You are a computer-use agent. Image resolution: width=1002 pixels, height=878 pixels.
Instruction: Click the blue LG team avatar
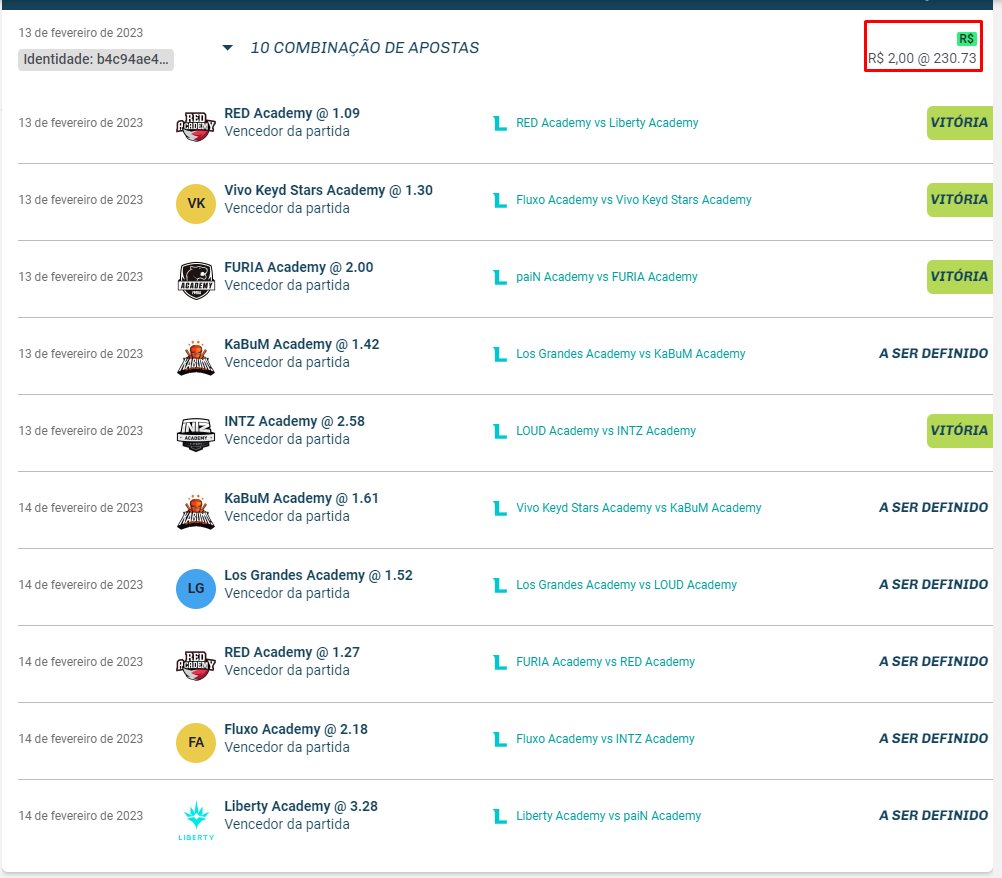(x=196, y=589)
